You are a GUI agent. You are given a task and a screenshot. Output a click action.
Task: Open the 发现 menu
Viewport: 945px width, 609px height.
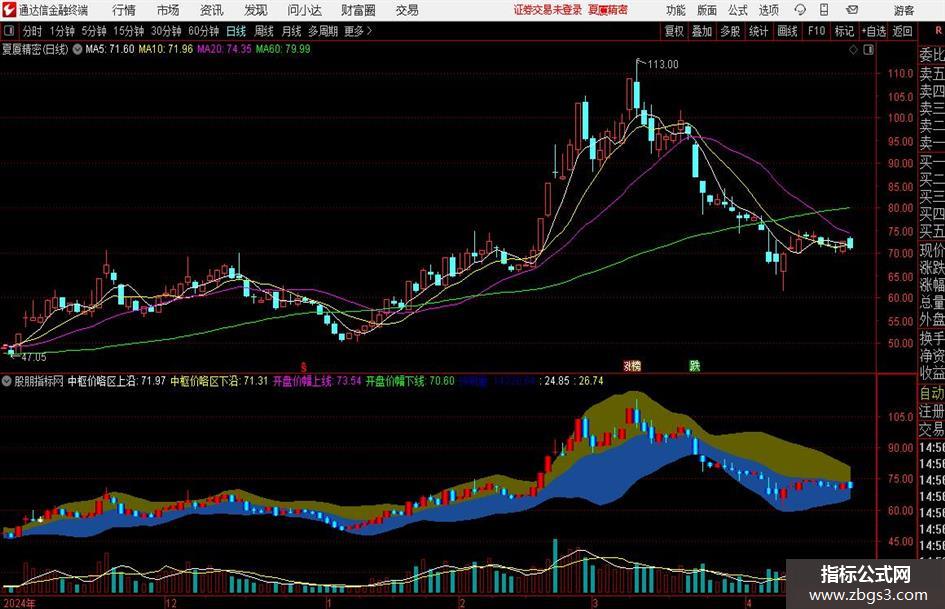pyautogui.click(x=256, y=10)
